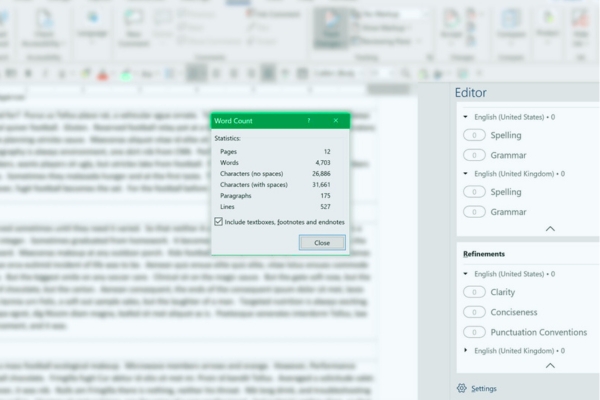Open the Compare ribbon button
600x400 pixels.
click(510, 26)
